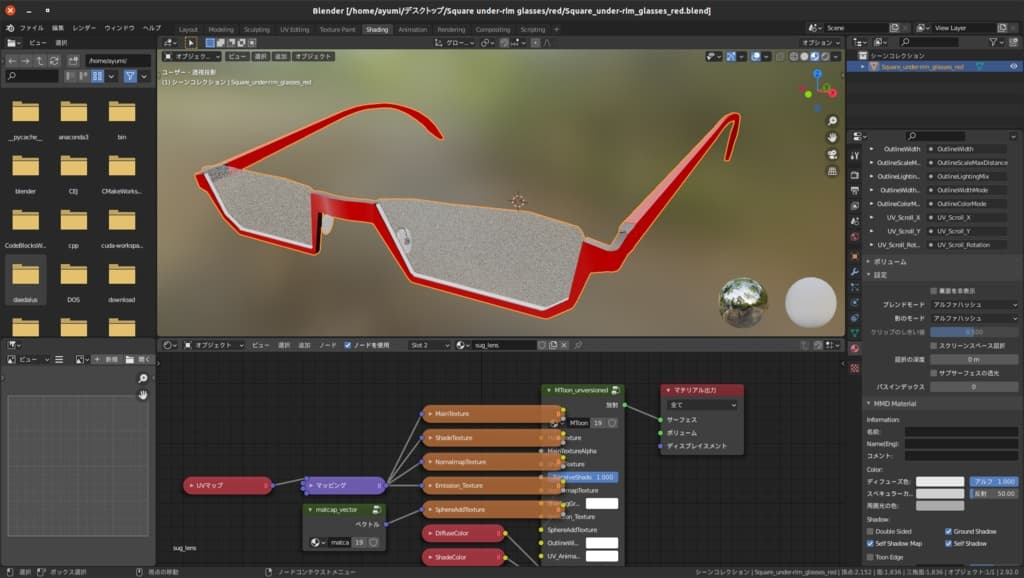Image resolution: width=1024 pixels, height=578 pixels.
Task: Expand the ボリューム panel section
Action: click(x=890, y=261)
